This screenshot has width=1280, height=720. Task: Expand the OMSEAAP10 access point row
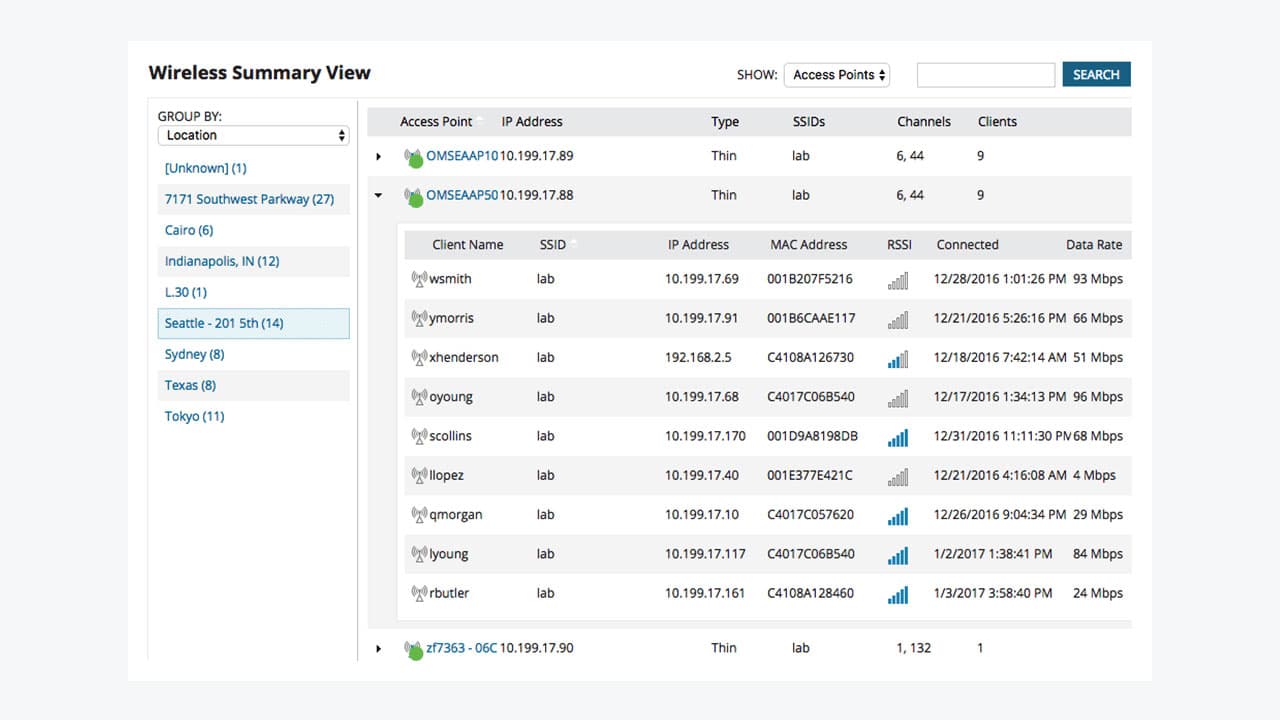pos(378,156)
